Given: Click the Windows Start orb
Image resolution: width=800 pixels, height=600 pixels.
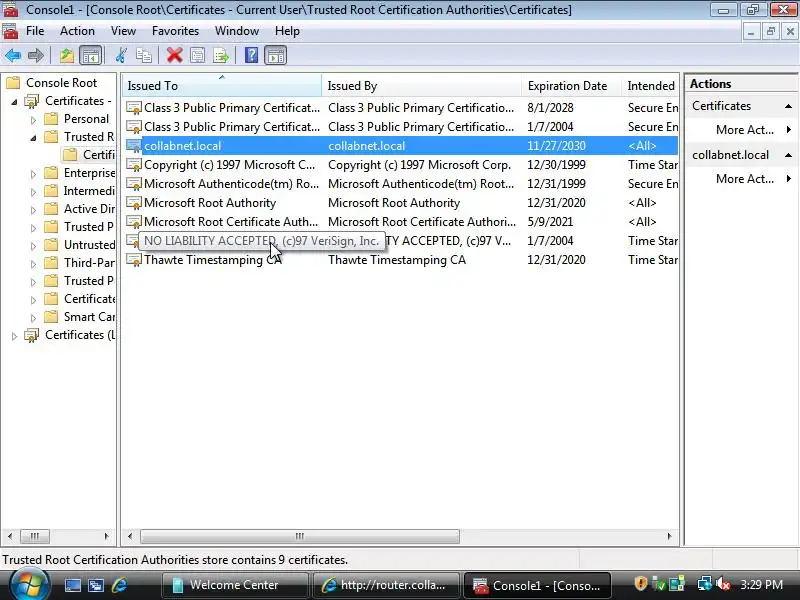Looking at the screenshot, I should [29, 585].
